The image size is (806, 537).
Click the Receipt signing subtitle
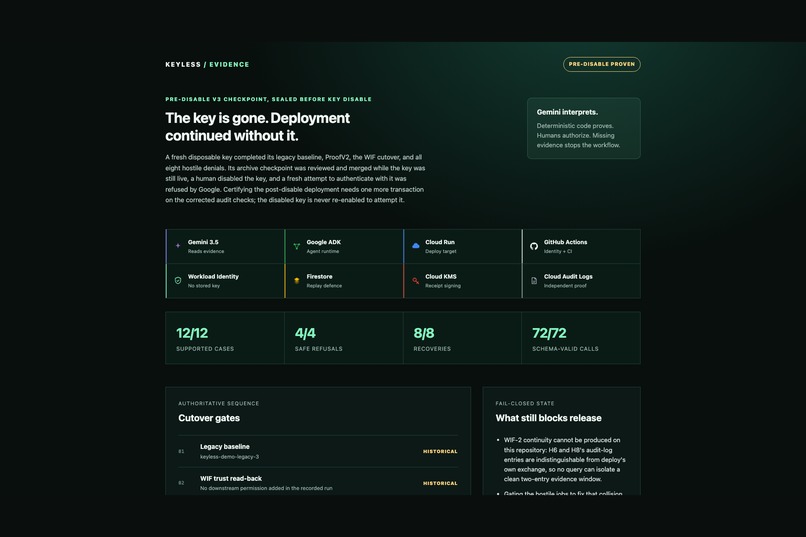click(x=443, y=286)
